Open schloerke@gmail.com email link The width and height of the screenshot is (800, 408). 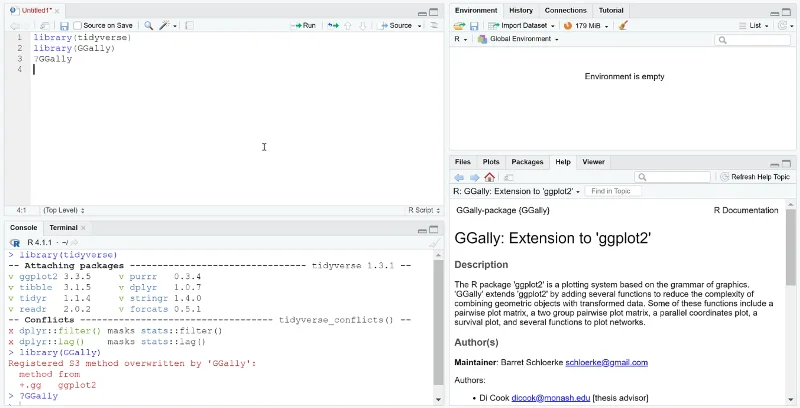[x=606, y=363]
